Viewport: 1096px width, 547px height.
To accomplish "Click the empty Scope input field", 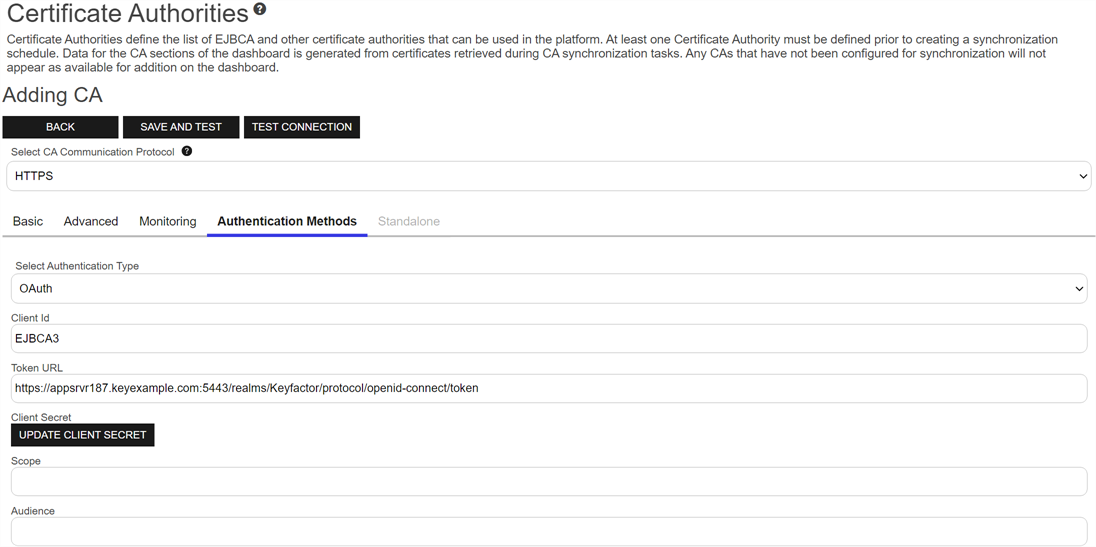I will point(548,481).
